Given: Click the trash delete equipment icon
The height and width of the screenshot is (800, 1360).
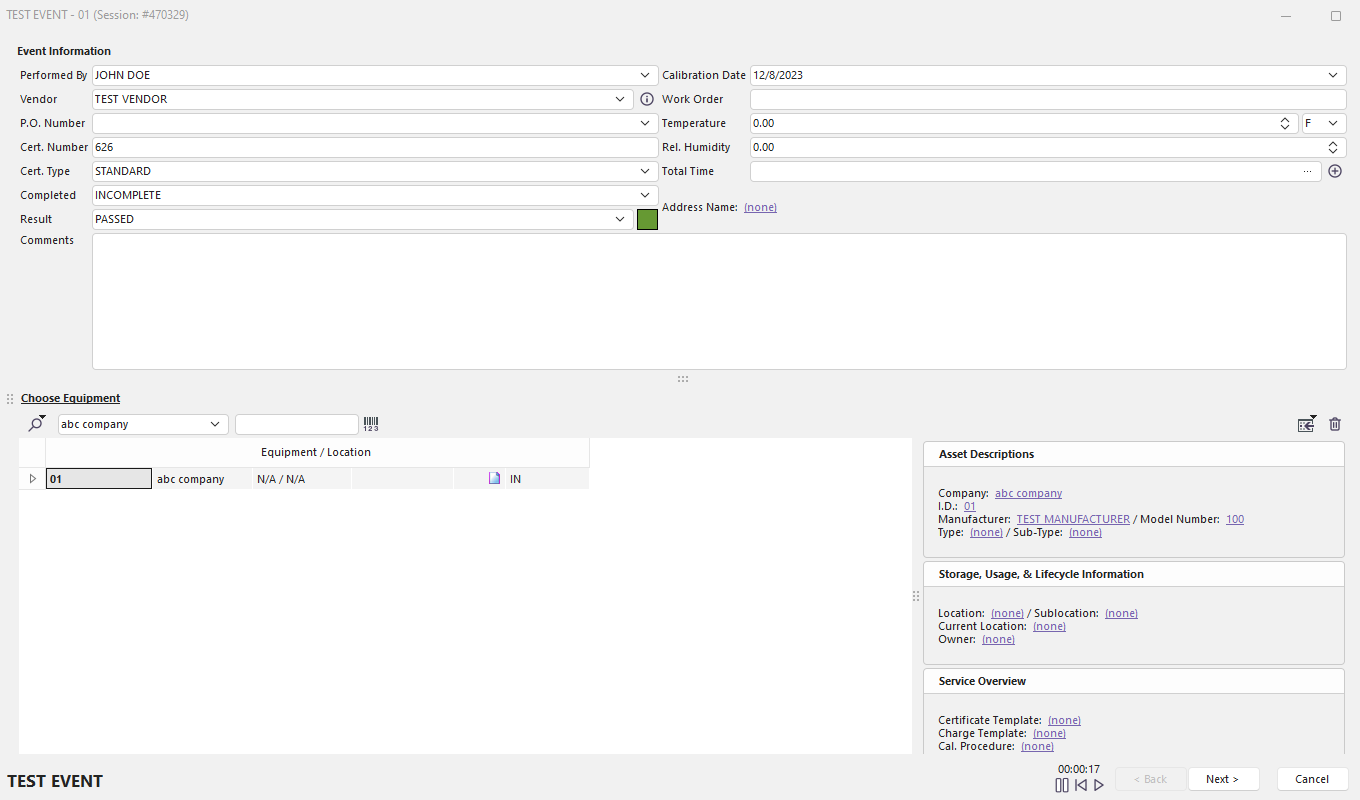Looking at the screenshot, I should coord(1334,424).
